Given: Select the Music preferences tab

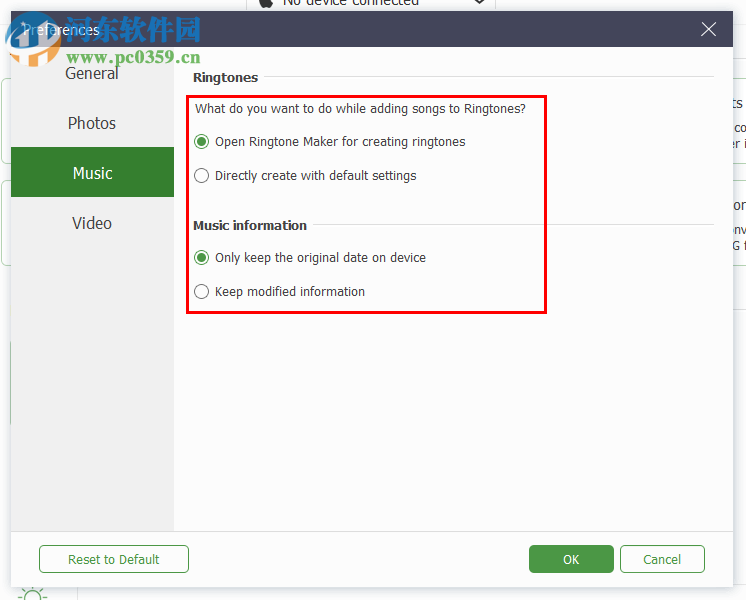Looking at the screenshot, I should (x=92, y=172).
